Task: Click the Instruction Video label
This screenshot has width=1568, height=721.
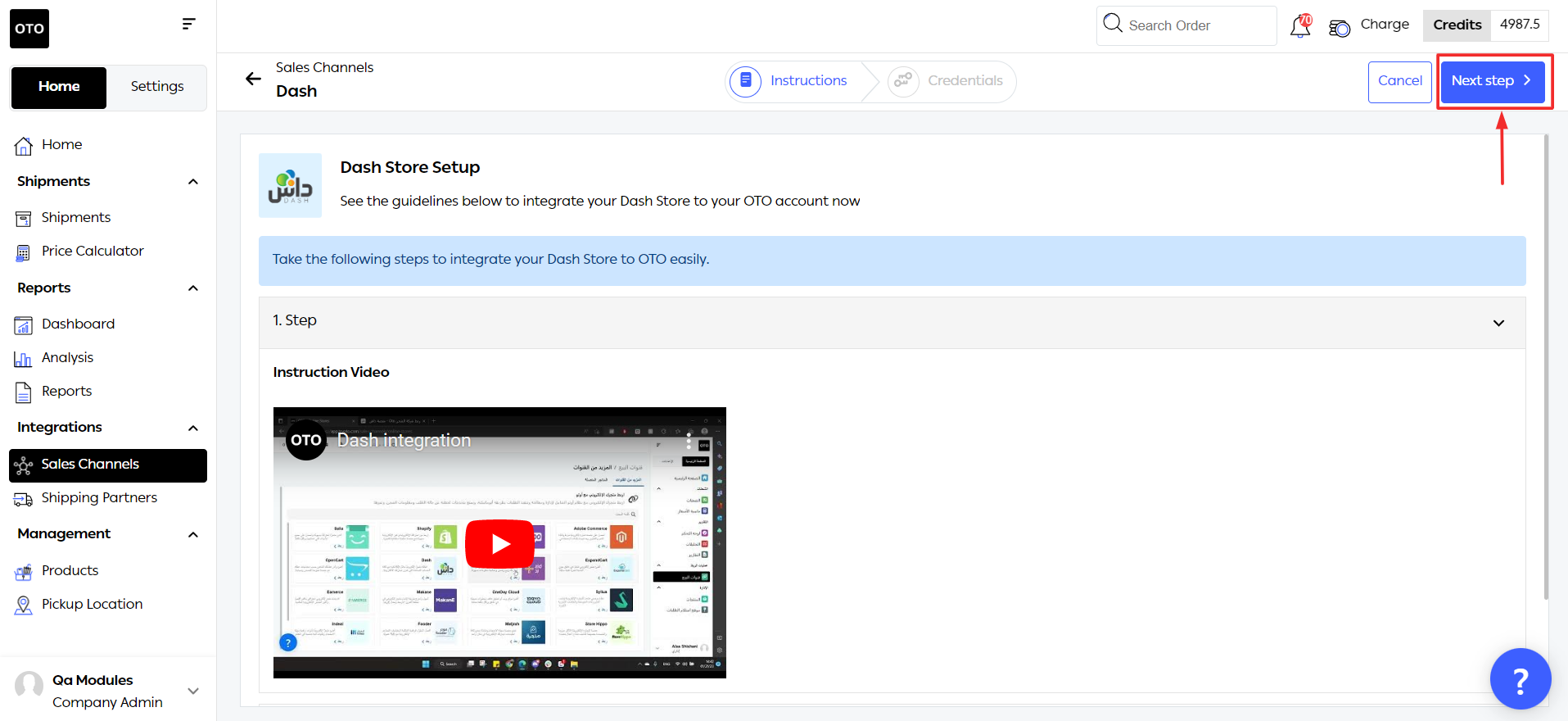Action: pos(331,372)
